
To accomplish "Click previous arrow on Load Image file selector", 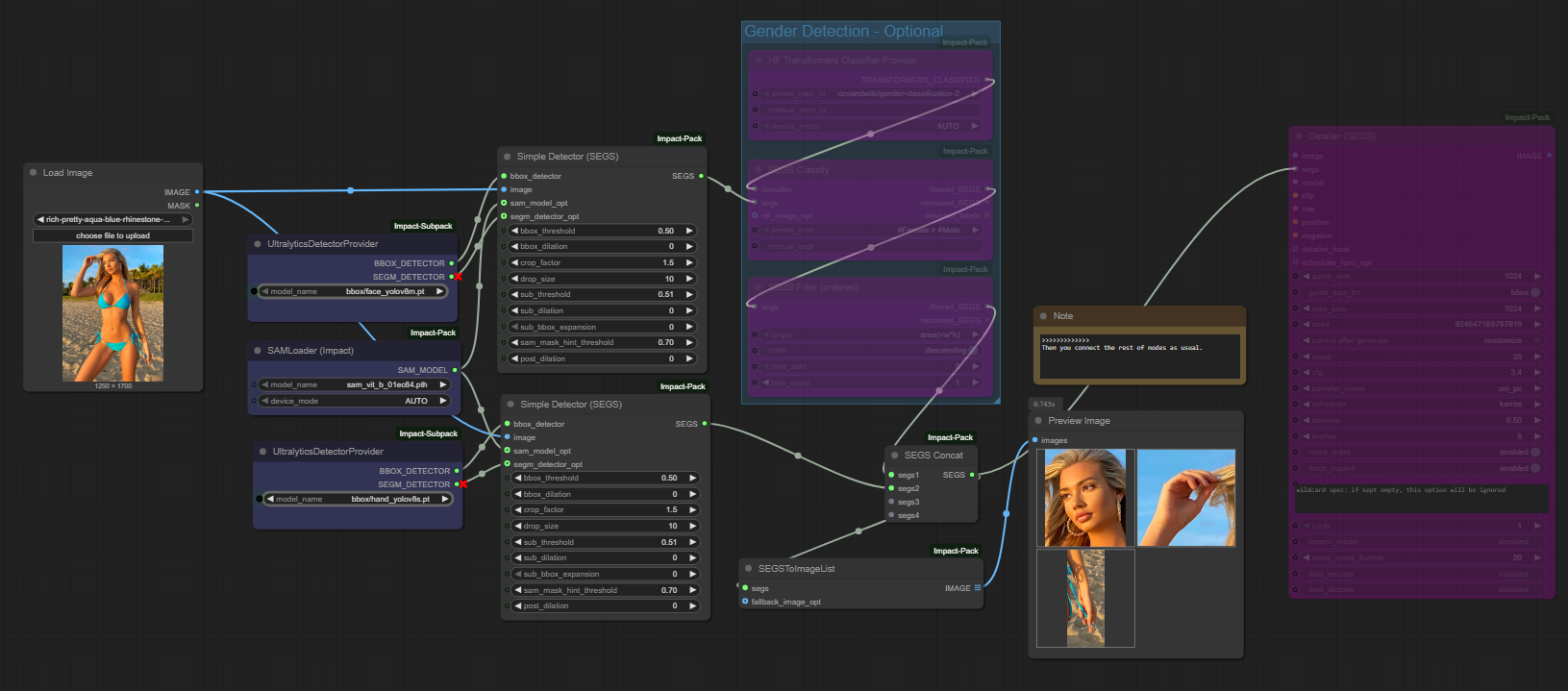I will (x=40, y=219).
